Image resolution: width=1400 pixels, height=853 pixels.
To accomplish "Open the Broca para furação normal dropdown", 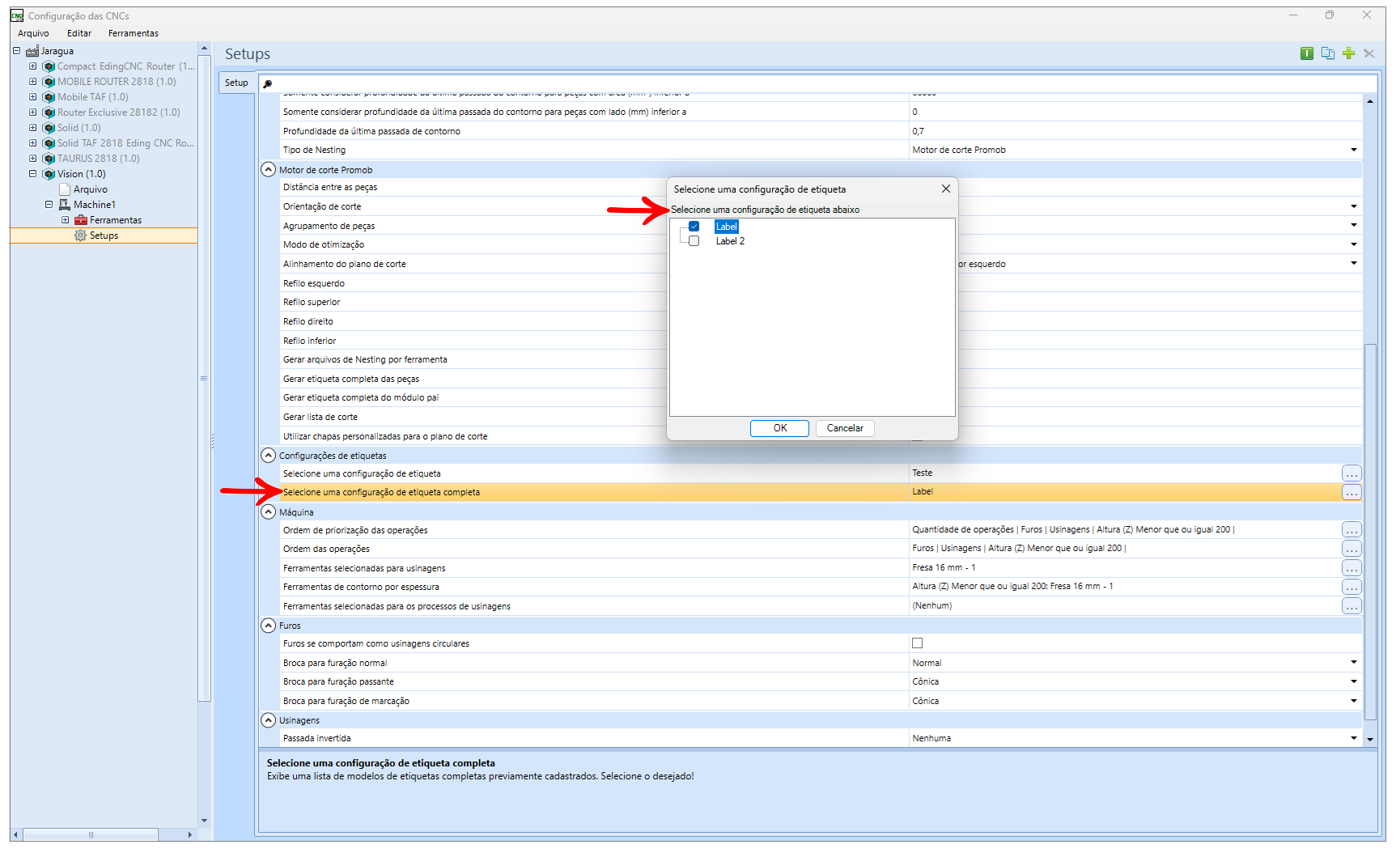I will click(1353, 663).
